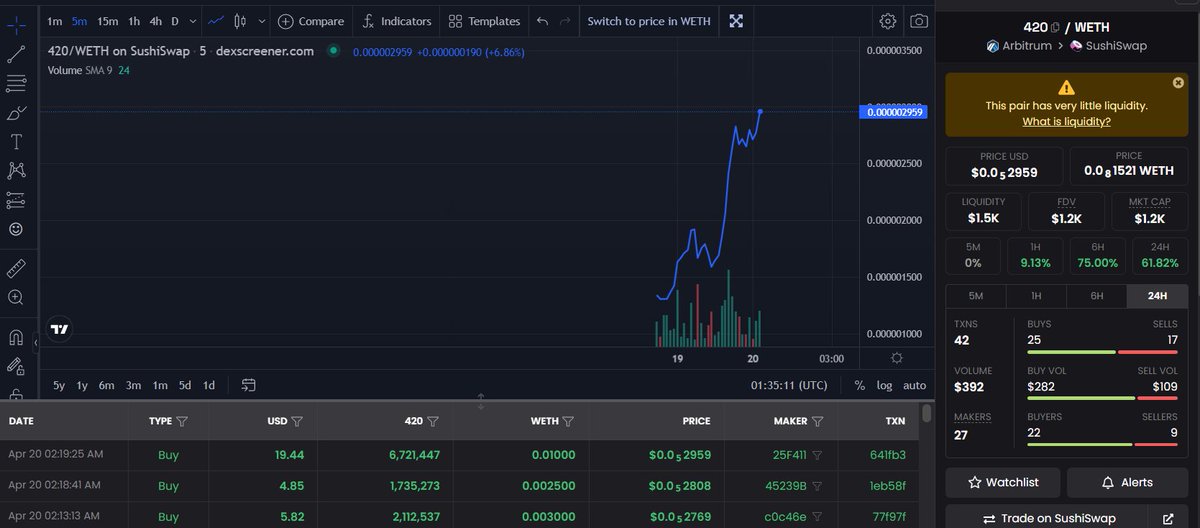Filter by maker 25F411

817,455
